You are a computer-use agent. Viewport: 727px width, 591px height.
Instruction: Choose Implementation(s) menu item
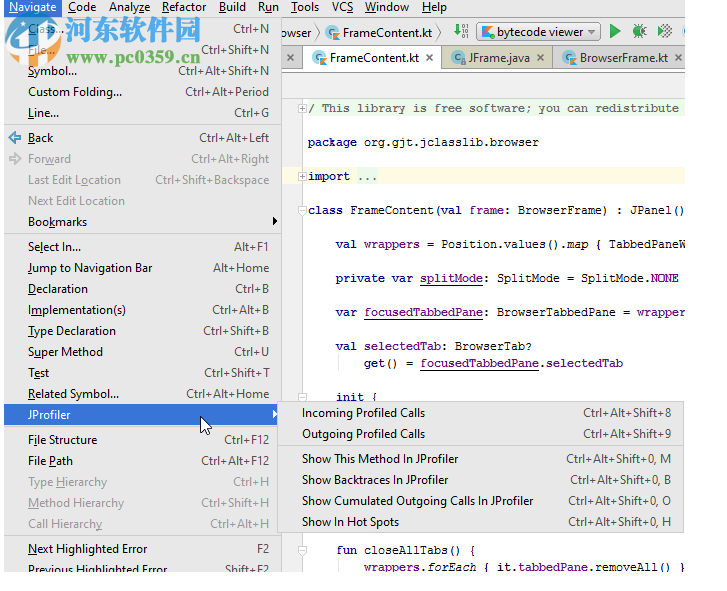point(142,310)
